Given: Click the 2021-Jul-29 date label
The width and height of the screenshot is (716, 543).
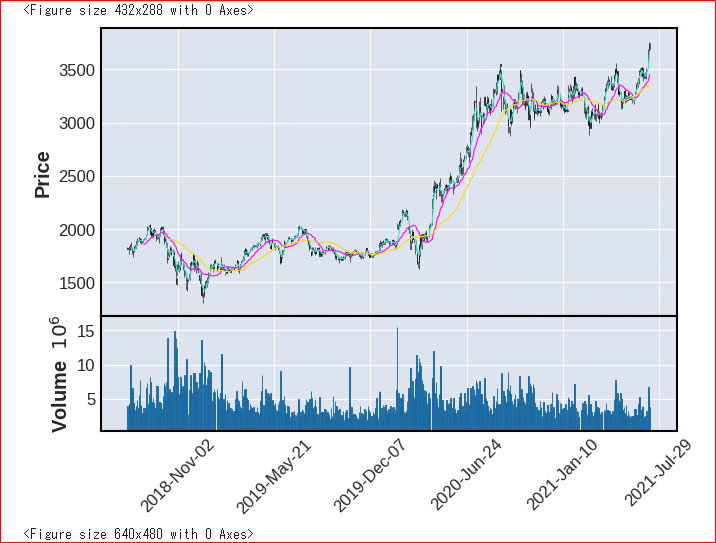Looking at the screenshot, I should click(x=658, y=473).
